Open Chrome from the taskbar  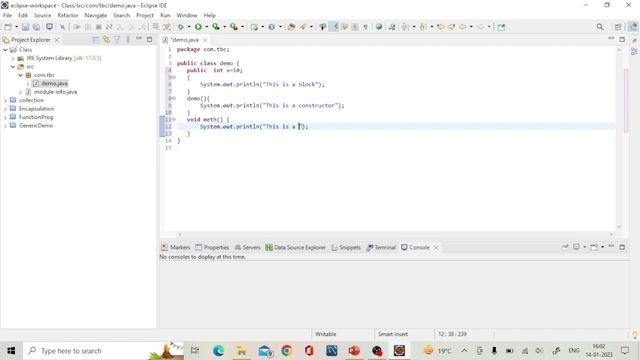point(287,351)
